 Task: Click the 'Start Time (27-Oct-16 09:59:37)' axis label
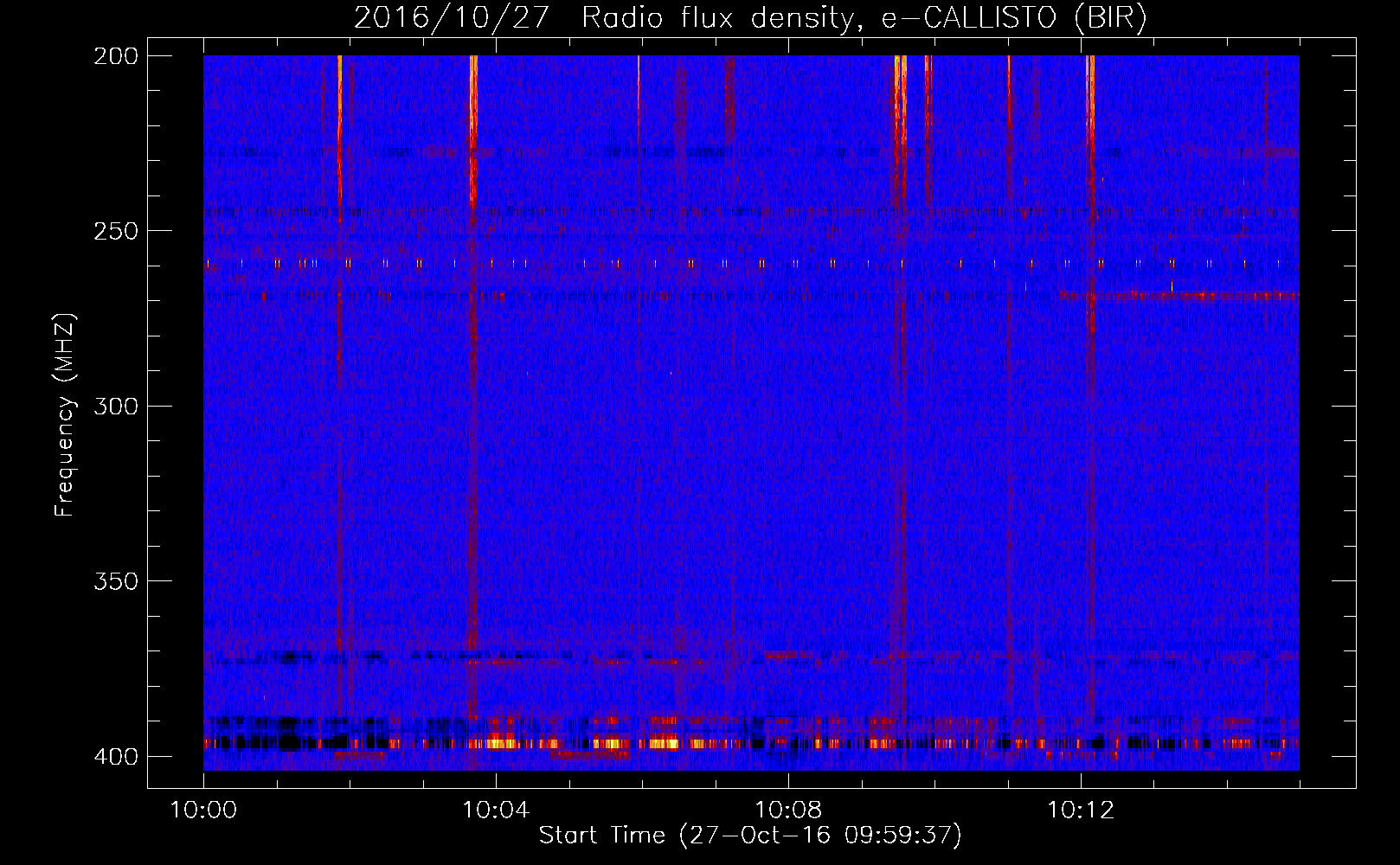click(750, 836)
